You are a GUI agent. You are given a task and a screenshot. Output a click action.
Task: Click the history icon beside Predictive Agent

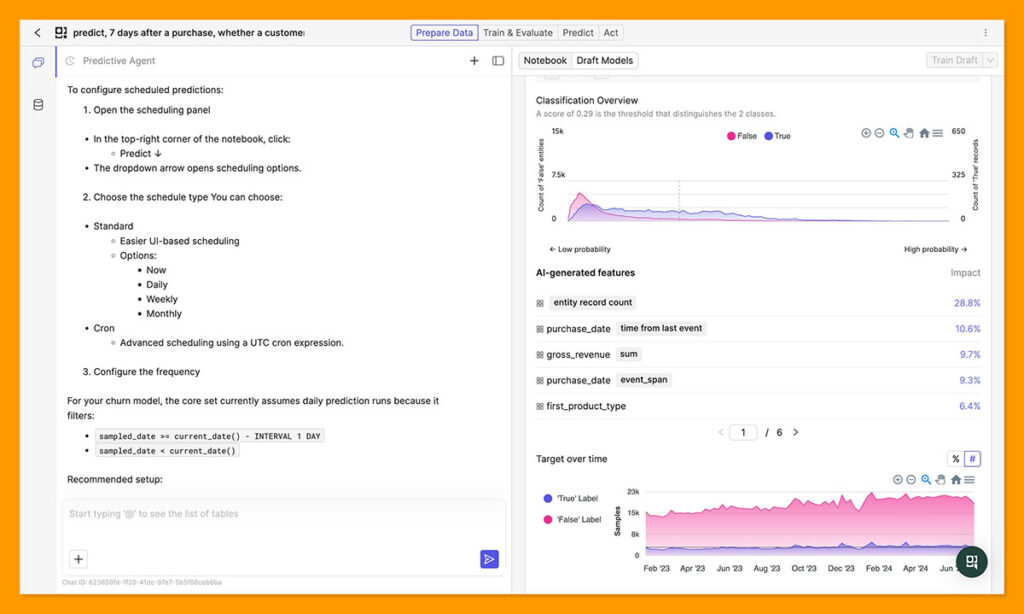click(x=70, y=61)
